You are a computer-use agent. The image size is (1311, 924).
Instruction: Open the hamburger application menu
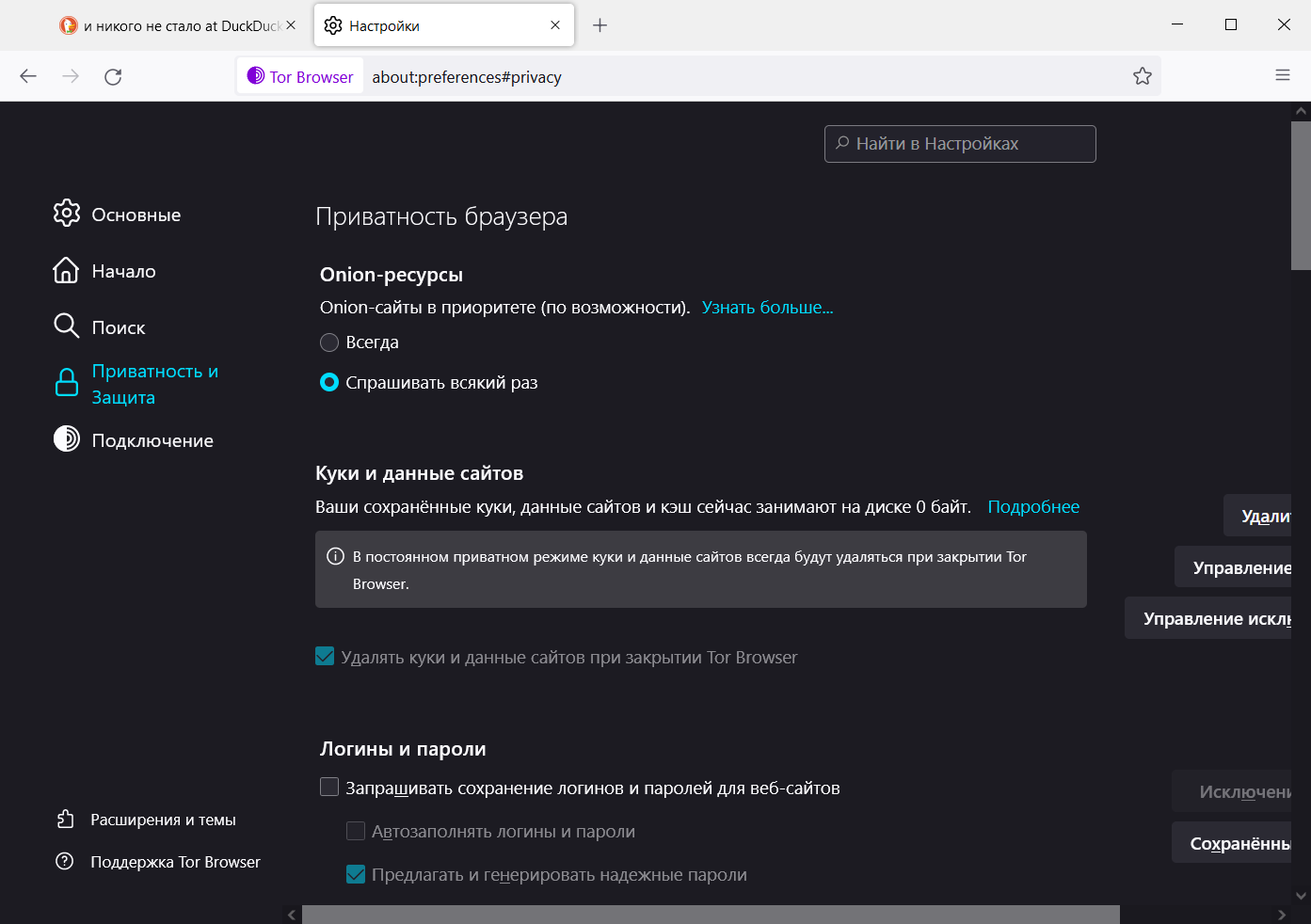pyautogui.click(x=1283, y=75)
